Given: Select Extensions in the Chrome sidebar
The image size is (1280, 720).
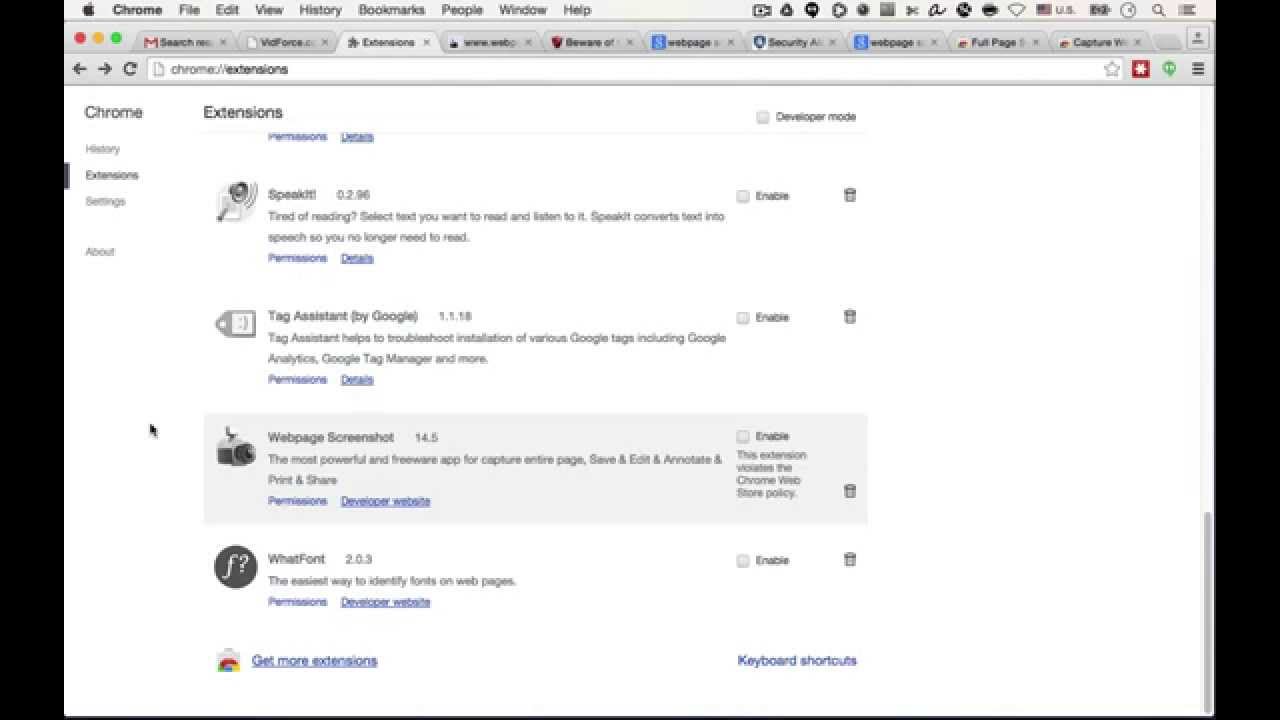Looking at the screenshot, I should click(112, 175).
